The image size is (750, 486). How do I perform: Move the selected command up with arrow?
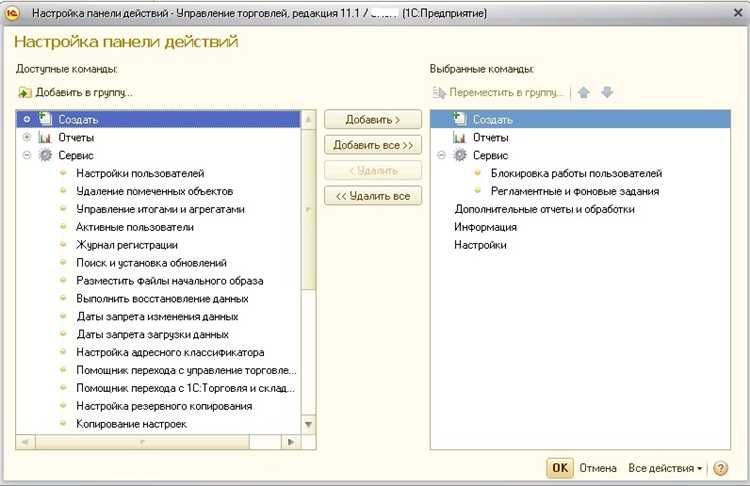(584, 92)
